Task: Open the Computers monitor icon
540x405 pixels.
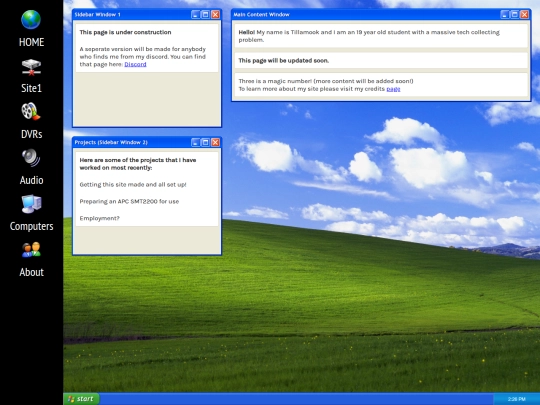Action: (x=31, y=204)
